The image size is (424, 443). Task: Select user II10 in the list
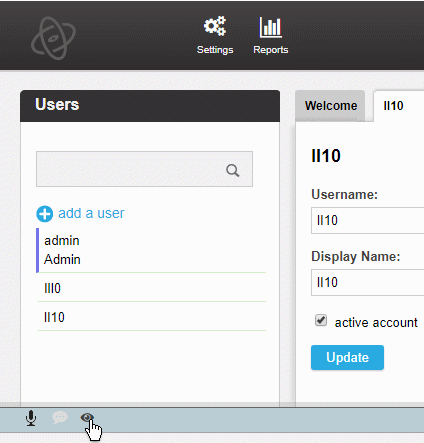152,317
